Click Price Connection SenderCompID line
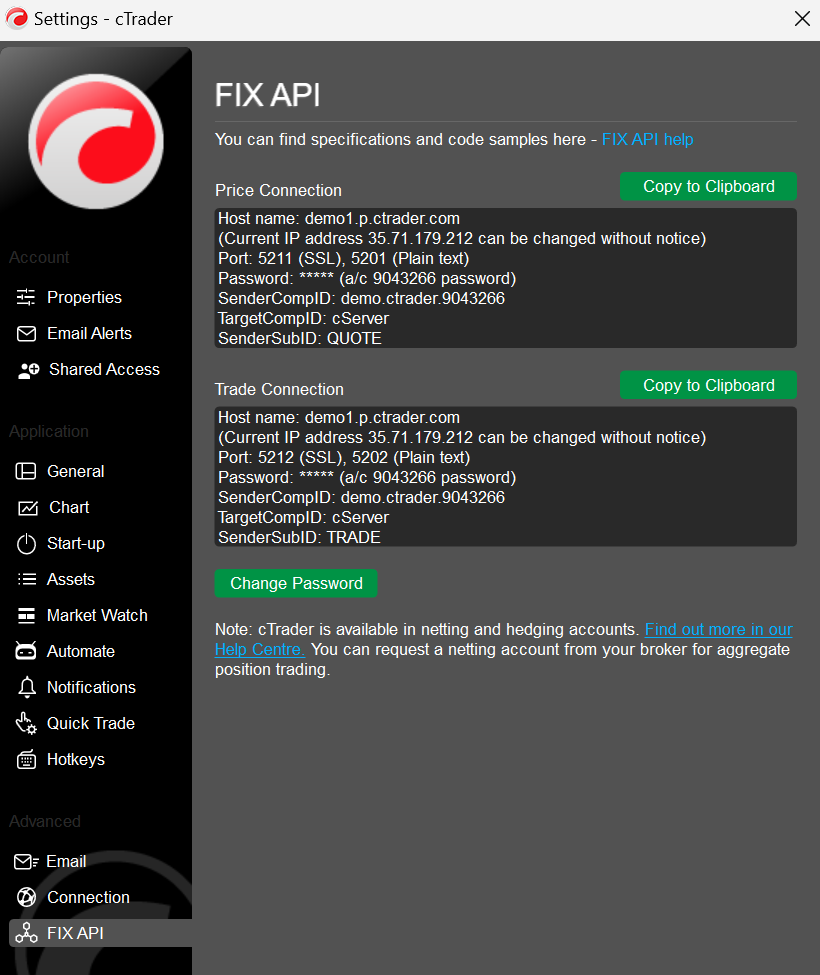The width and height of the screenshot is (820, 975). (361, 298)
